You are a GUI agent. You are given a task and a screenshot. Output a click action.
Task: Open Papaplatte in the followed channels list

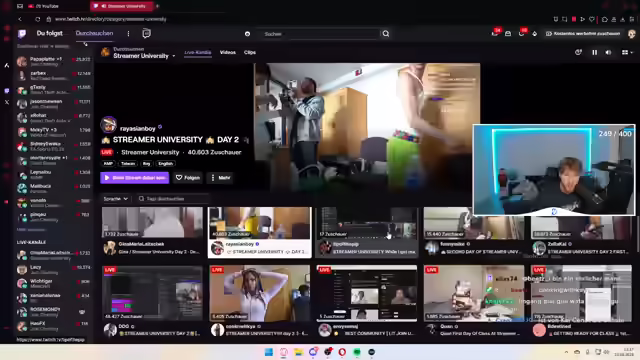(53, 61)
